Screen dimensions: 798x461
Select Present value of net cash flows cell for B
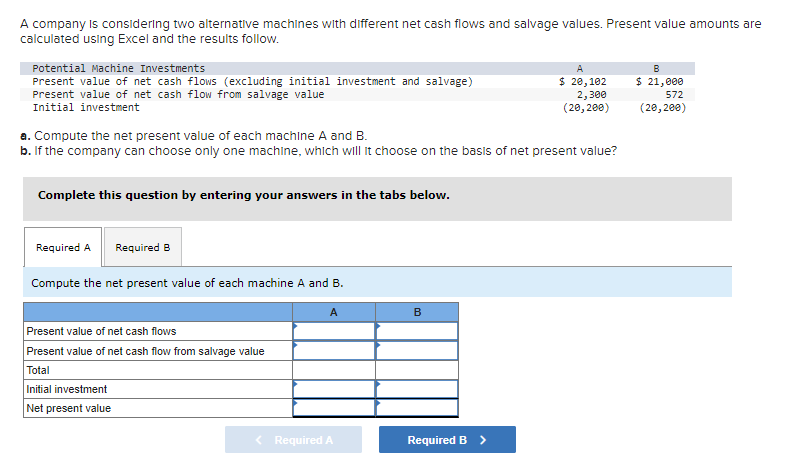pyautogui.click(x=417, y=331)
